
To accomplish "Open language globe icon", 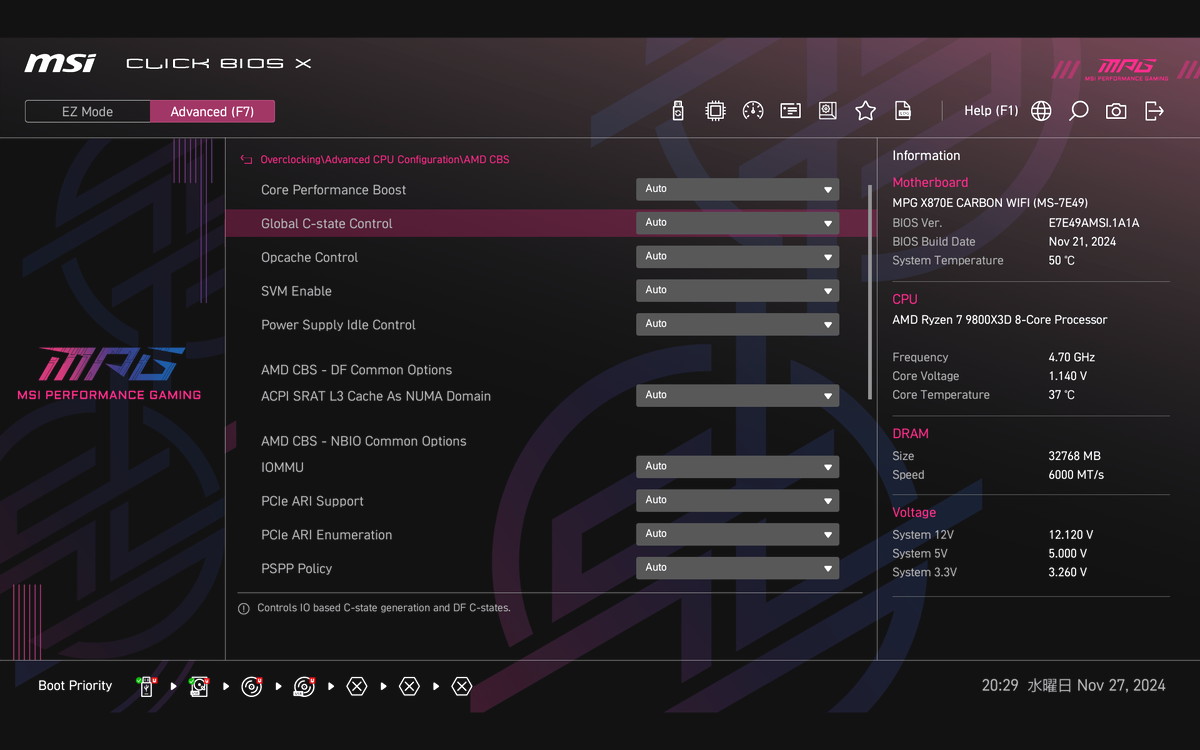I will tap(1041, 111).
